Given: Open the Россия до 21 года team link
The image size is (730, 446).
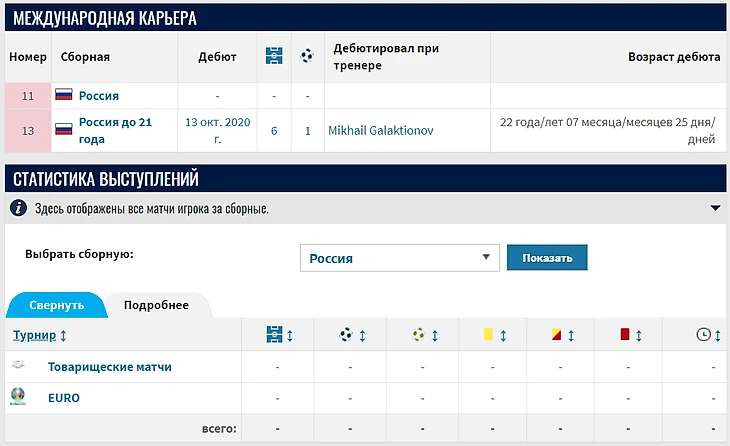Looking at the screenshot, I should [x=115, y=130].
